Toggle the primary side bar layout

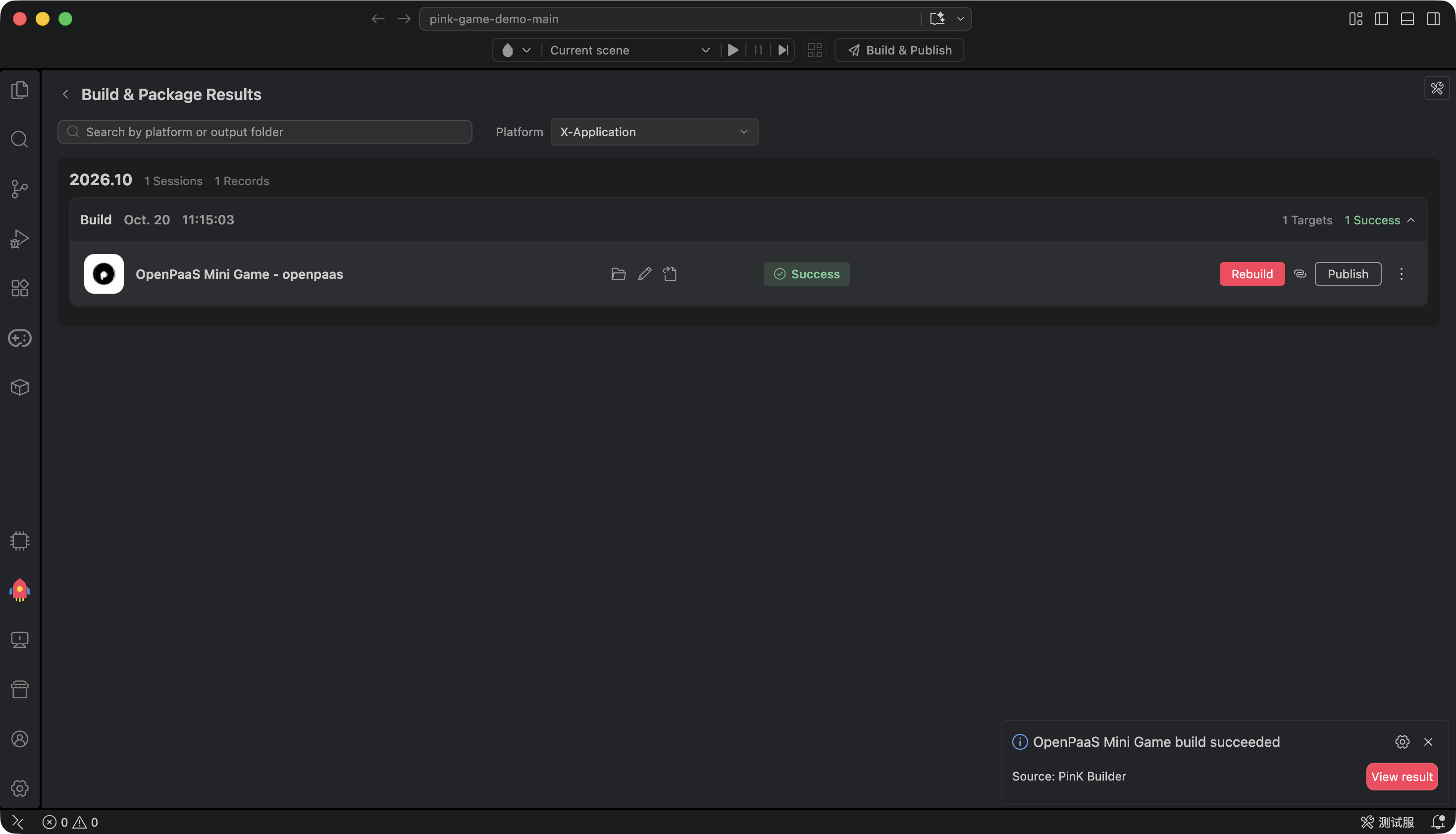(x=1382, y=19)
